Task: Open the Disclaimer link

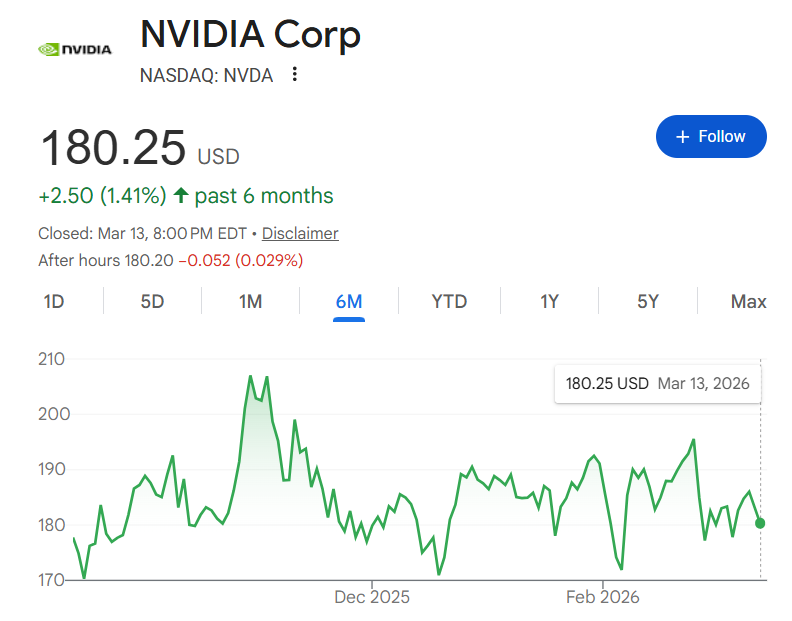Action: coord(300,233)
